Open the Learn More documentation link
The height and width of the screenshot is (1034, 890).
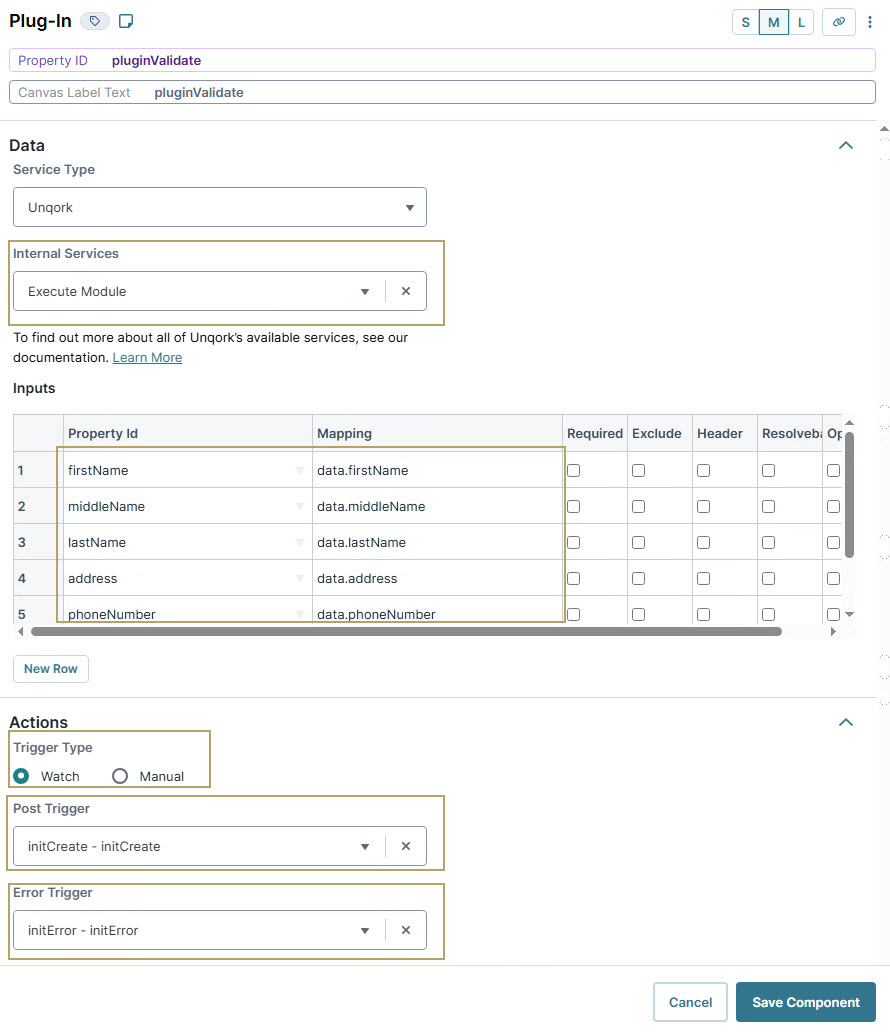click(147, 357)
